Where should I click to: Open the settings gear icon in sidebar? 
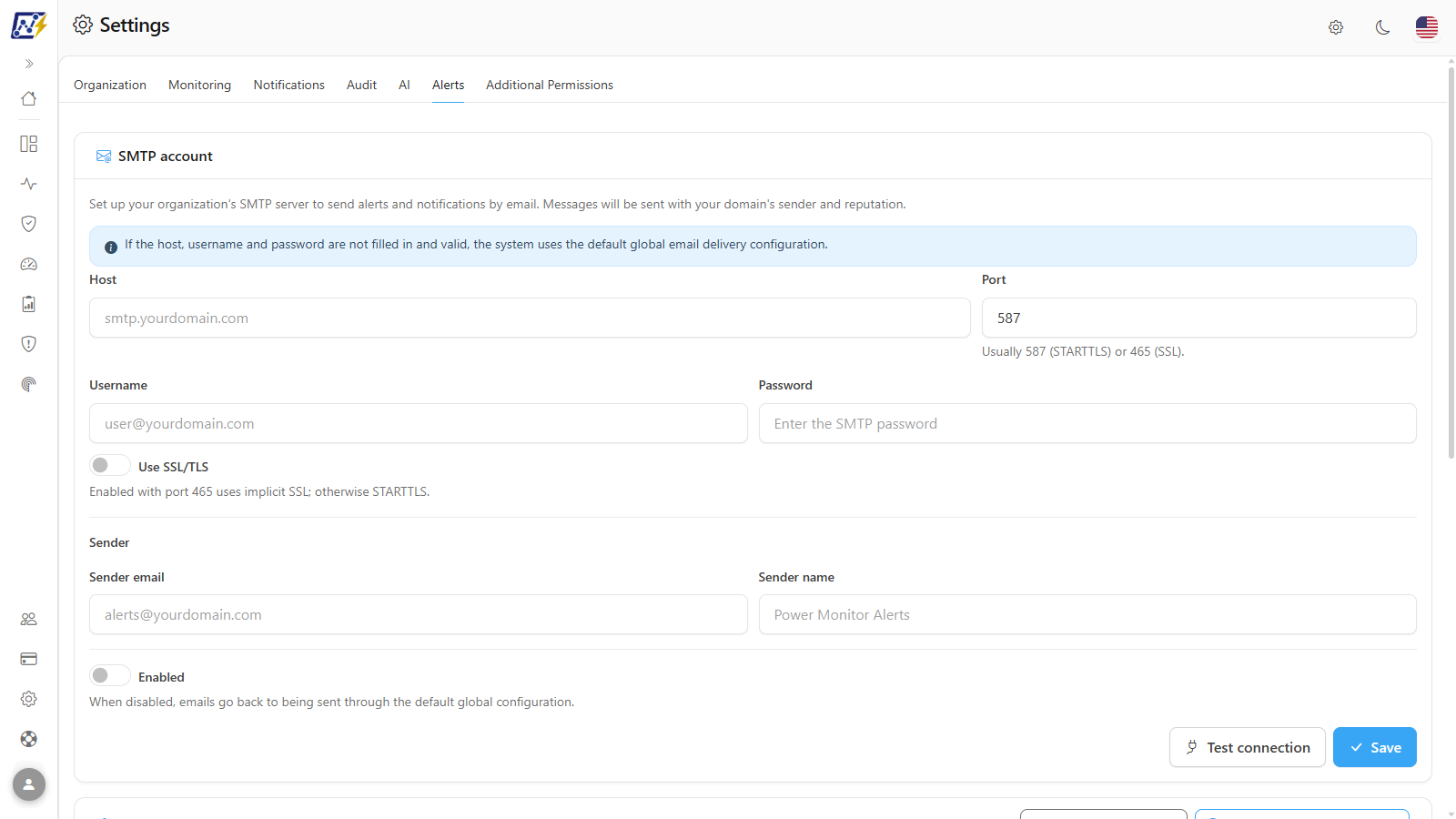tap(29, 699)
